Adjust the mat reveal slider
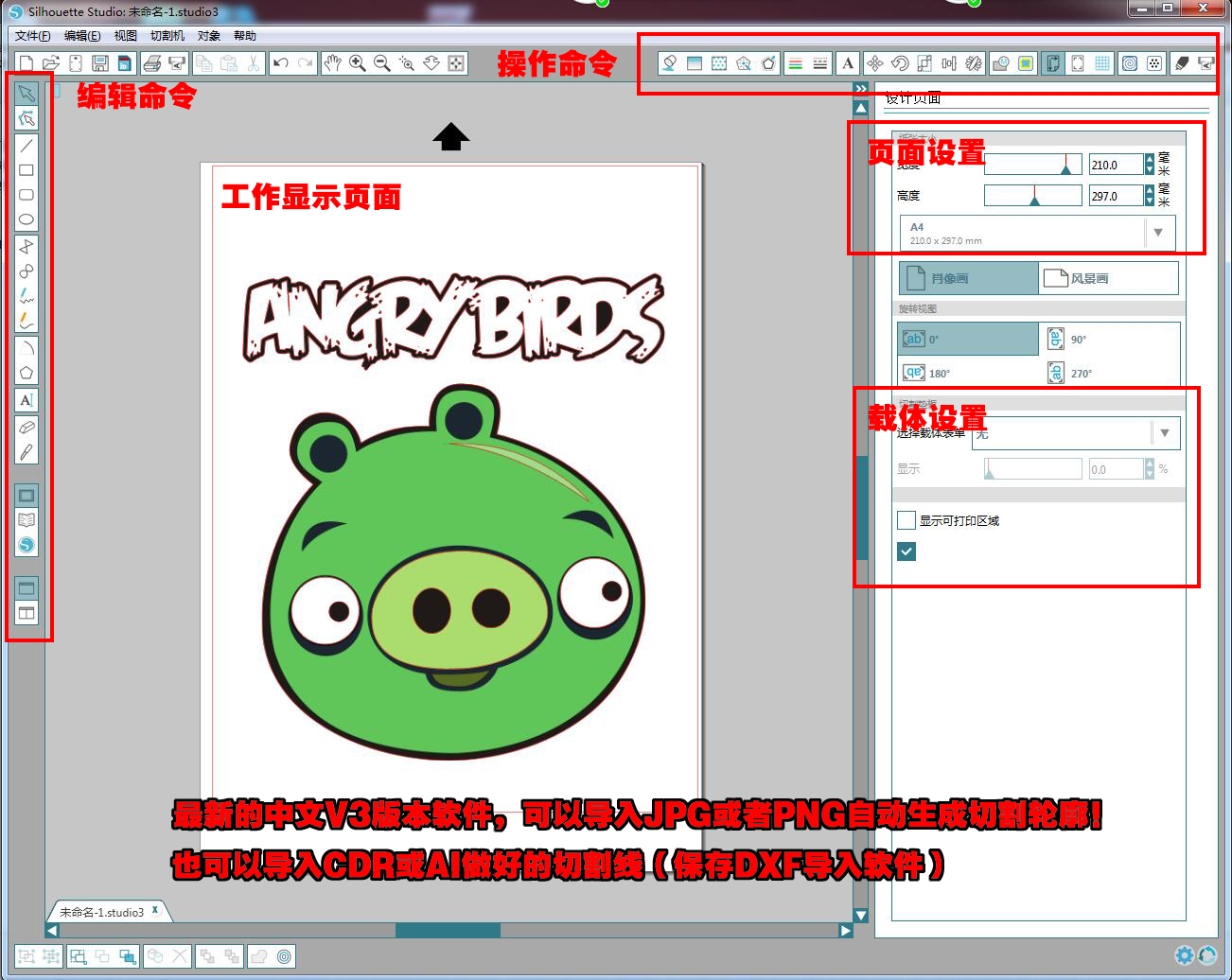This screenshot has height=980, width=1232. pyautogui.click(x=1032, y=469)
